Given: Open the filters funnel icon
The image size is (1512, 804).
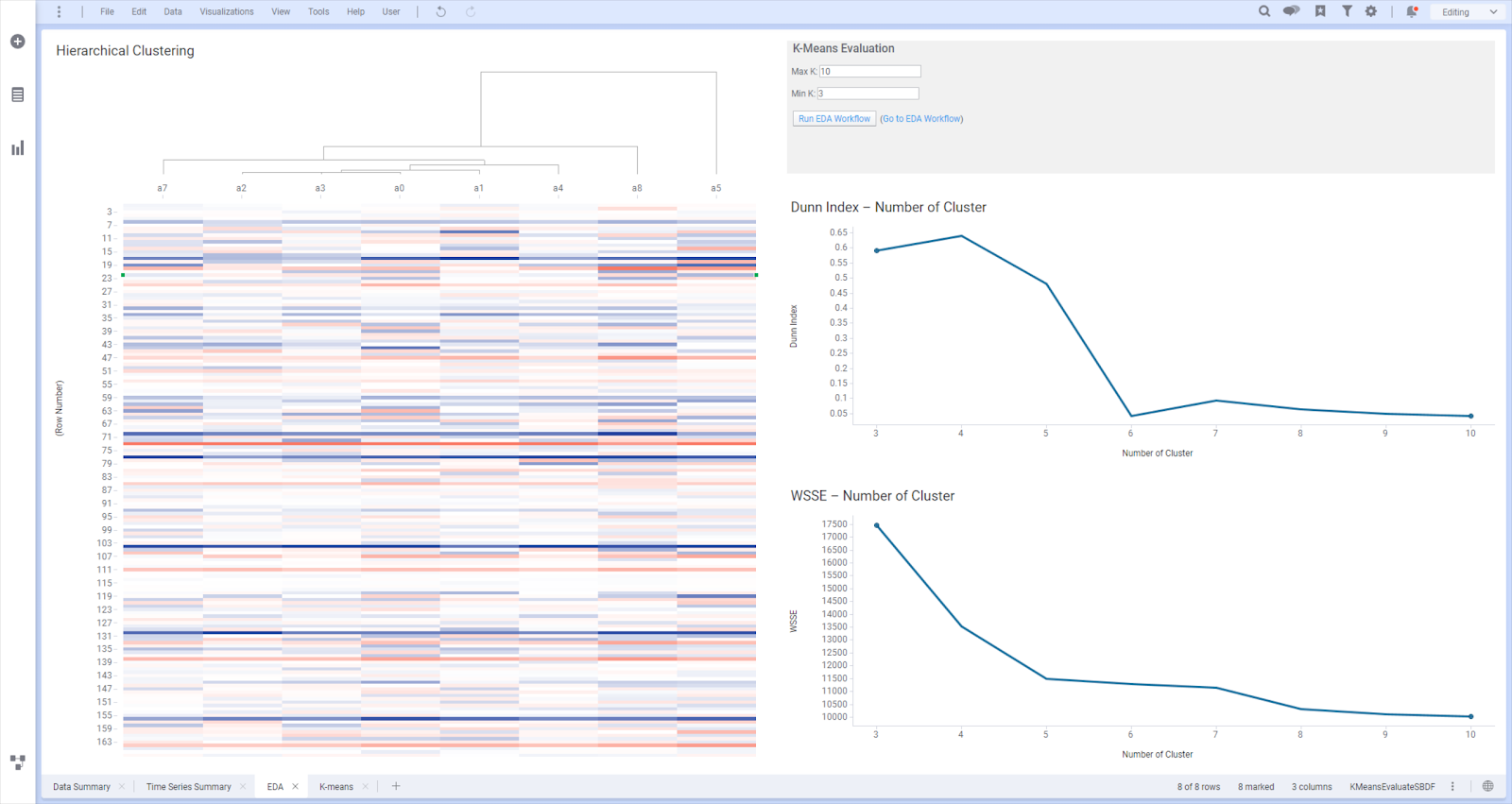Looking at the screenshot, I should pyautogui.click(x=1347, y=11).
